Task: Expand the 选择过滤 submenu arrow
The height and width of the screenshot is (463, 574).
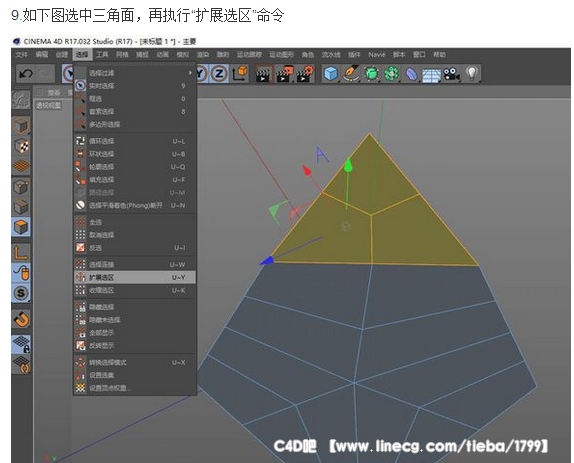Action: click(x=190, y=73)
